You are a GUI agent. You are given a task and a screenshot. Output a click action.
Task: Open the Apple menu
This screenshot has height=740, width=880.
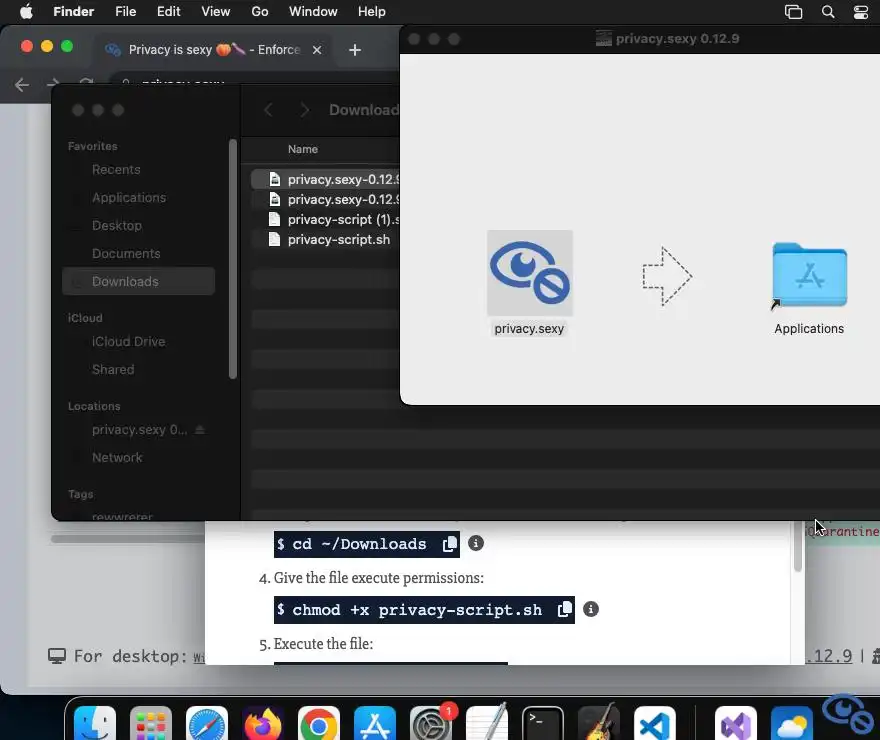(26, 11)
